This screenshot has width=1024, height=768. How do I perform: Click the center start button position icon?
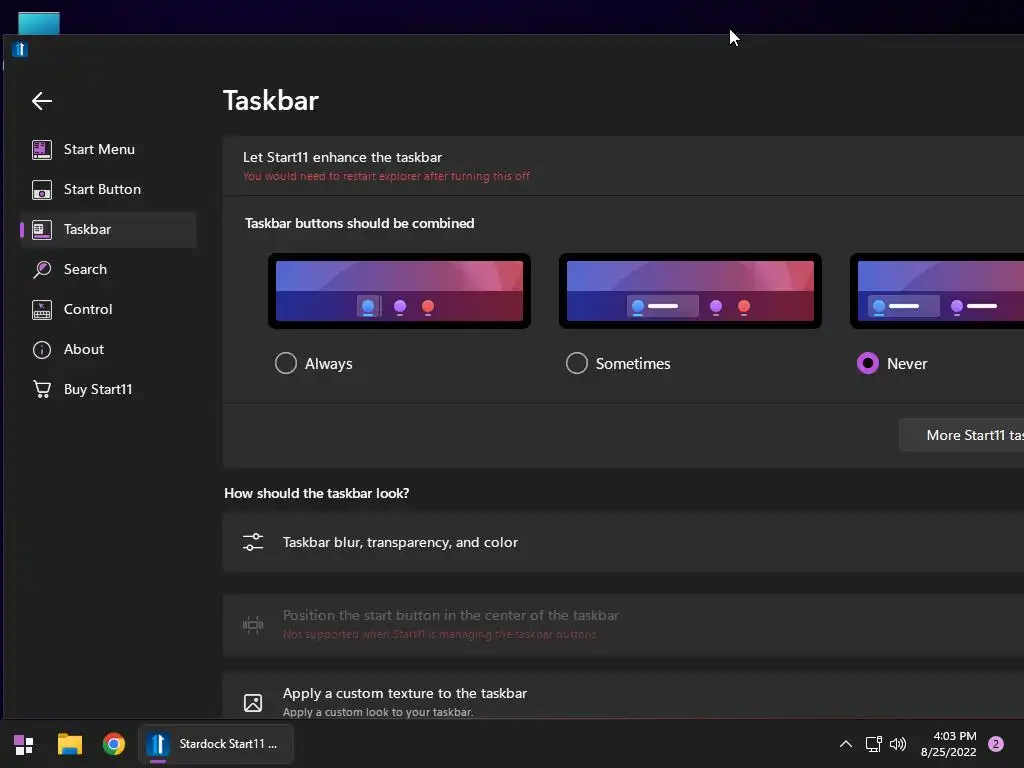pos(253,625)
